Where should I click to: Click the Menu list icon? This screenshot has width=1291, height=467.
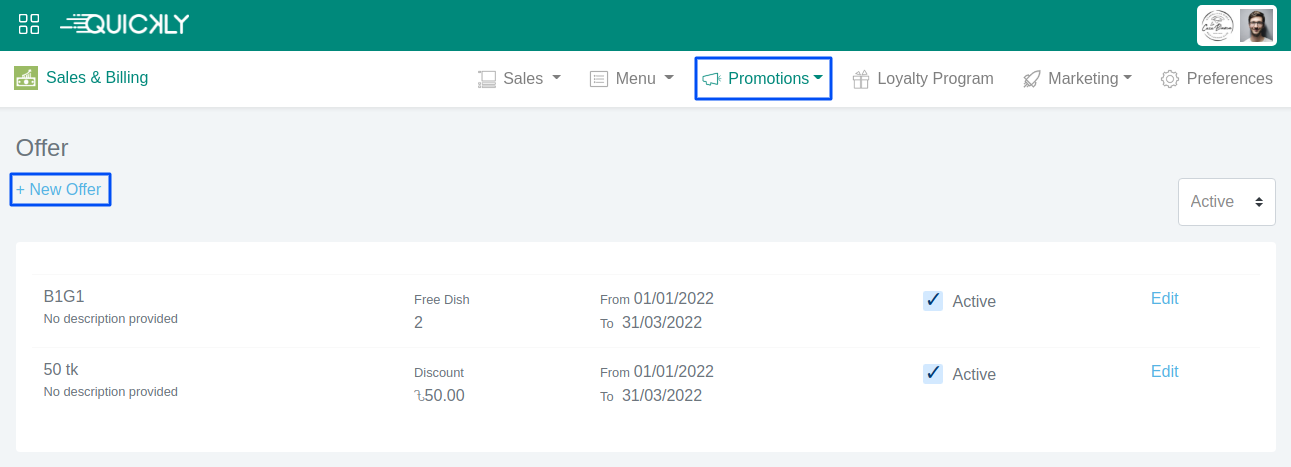coord(599,79)
